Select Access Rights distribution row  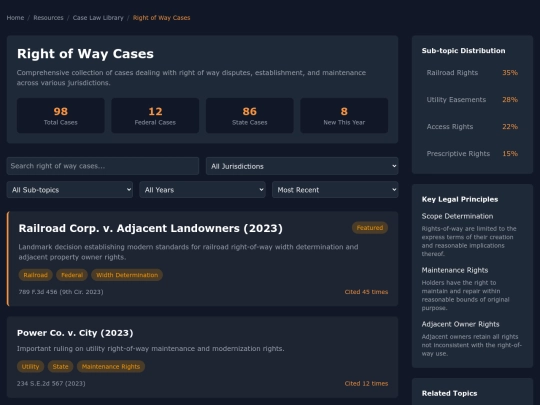tap(472, 127)
